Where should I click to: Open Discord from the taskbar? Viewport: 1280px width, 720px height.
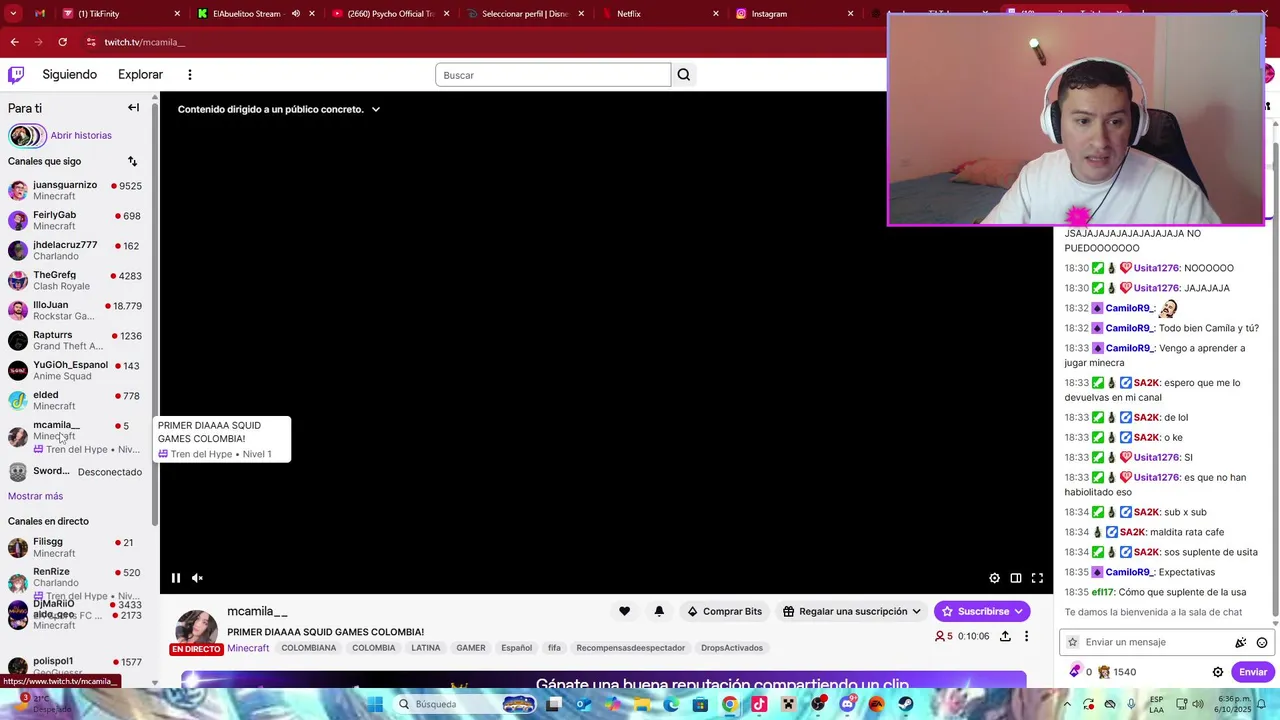(847, 704)
